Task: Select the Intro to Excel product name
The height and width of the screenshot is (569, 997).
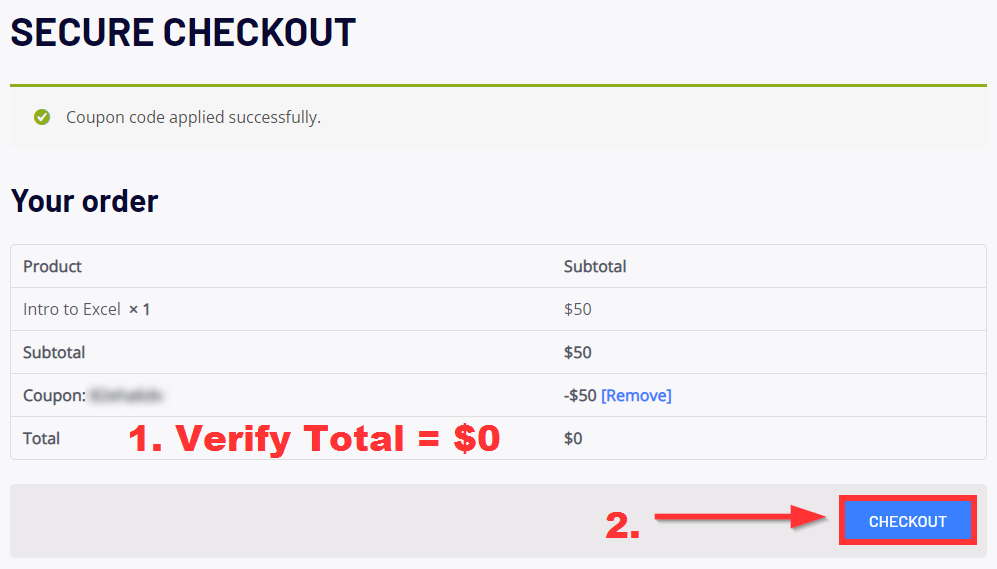Action: [x=72, y=310]
